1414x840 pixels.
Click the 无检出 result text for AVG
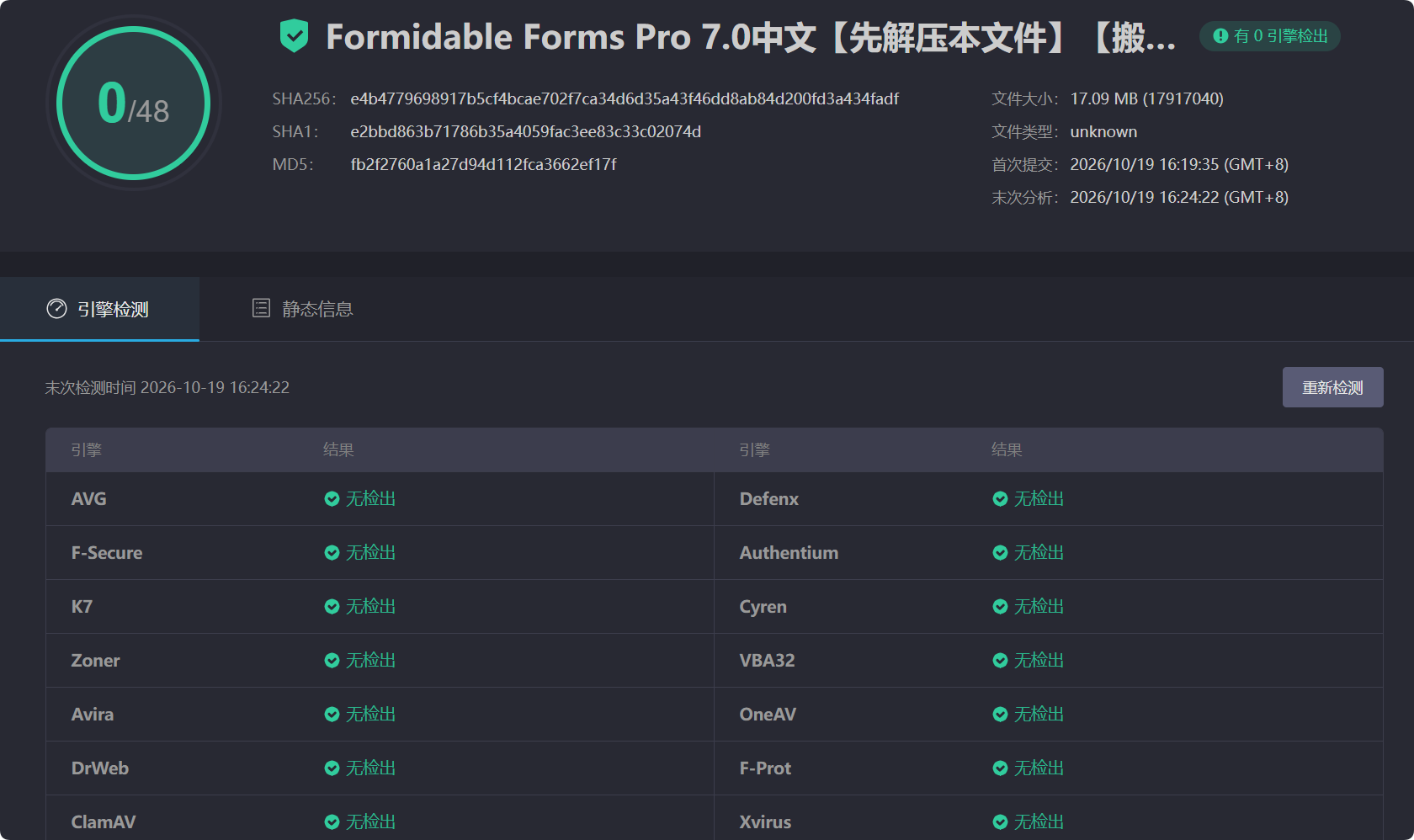pos(371,498)
